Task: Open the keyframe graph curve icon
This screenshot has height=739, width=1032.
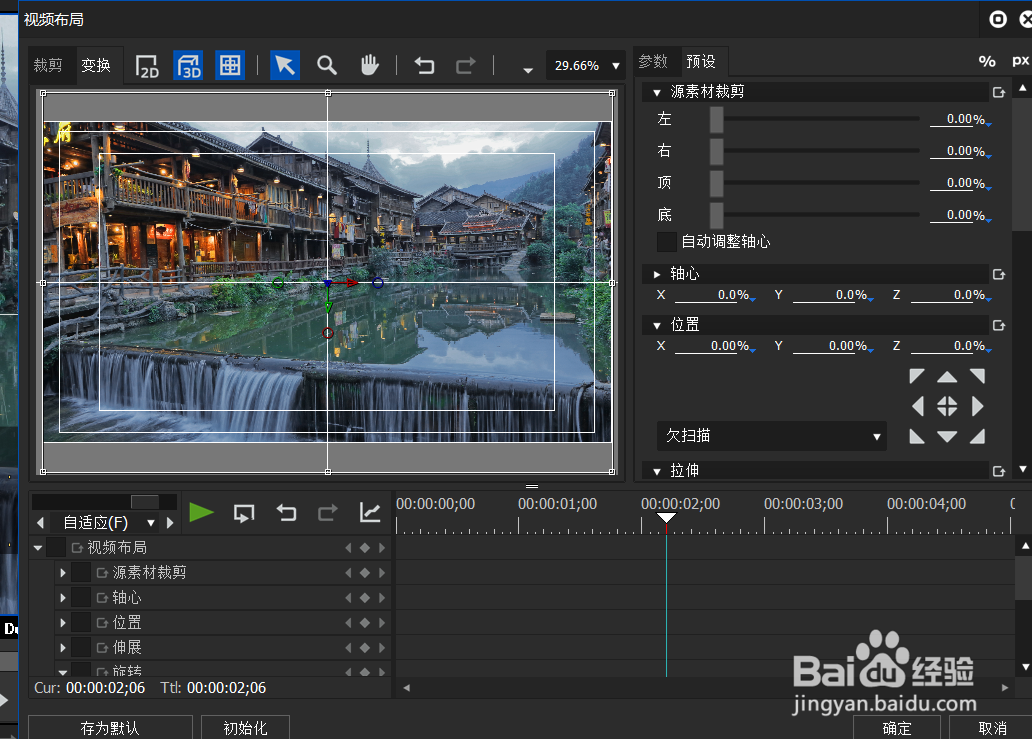Action: click(370, 513)
